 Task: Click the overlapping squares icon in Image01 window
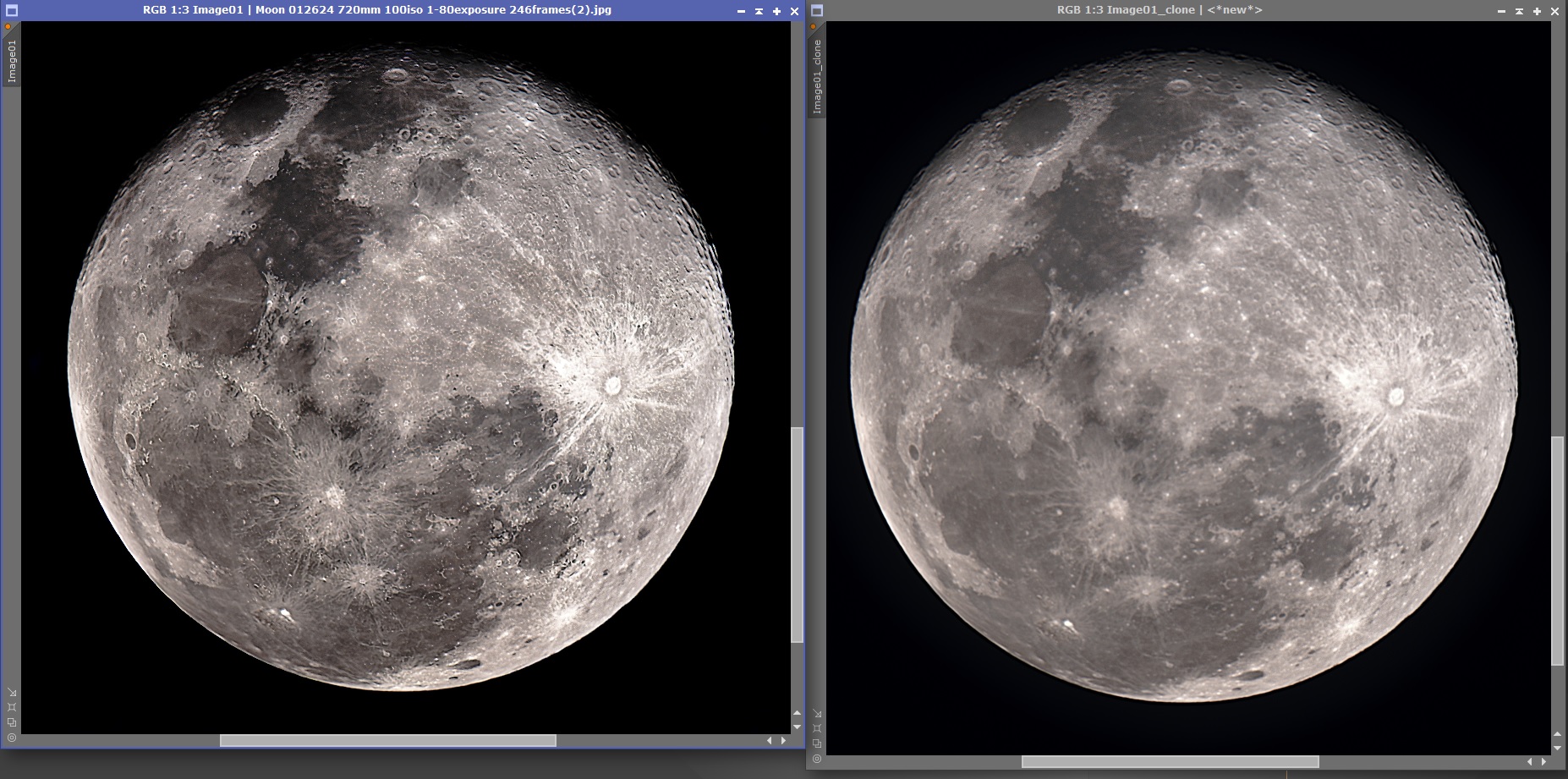11,722
